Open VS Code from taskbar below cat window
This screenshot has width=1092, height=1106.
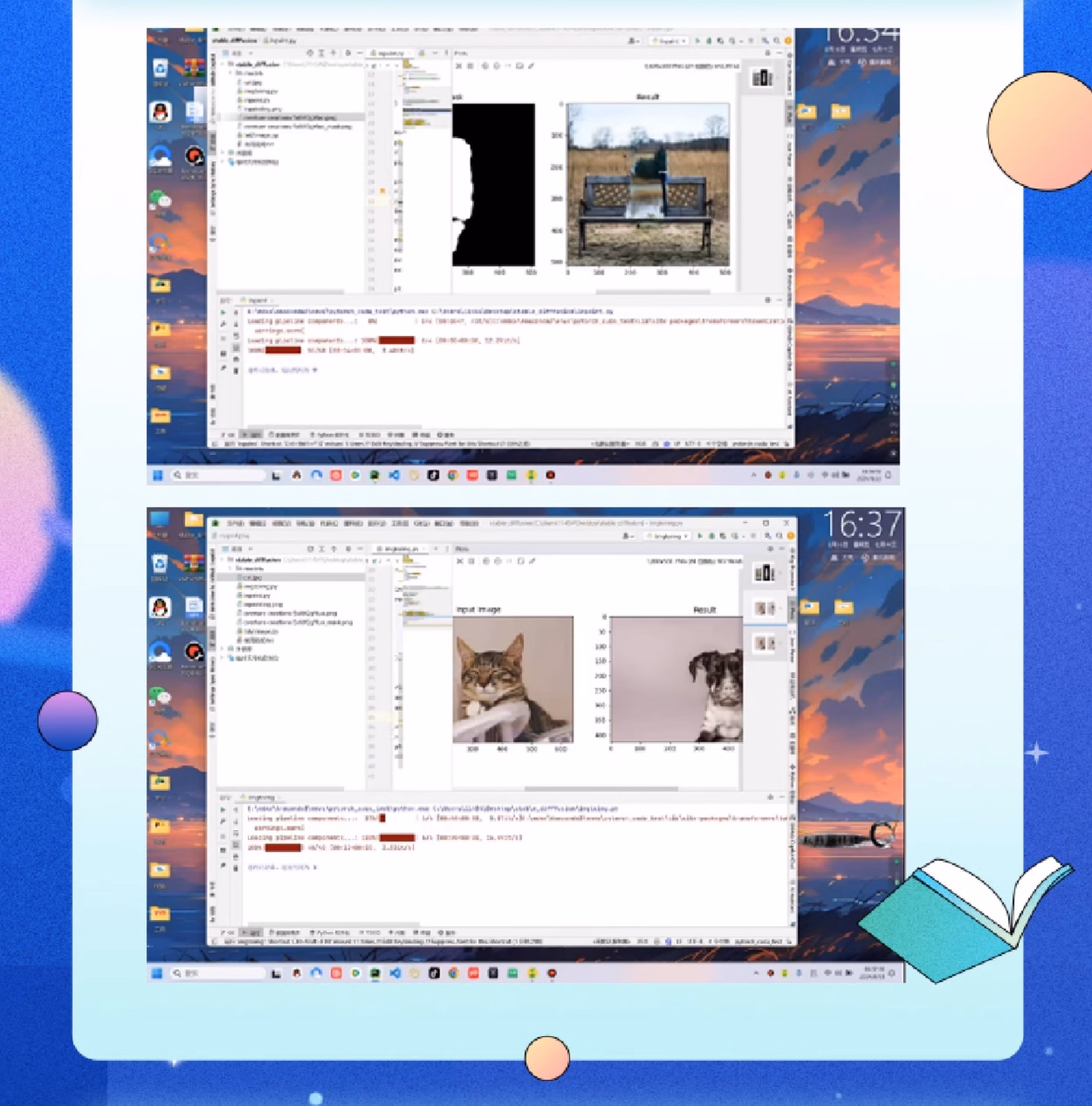[x=395, y=973]
